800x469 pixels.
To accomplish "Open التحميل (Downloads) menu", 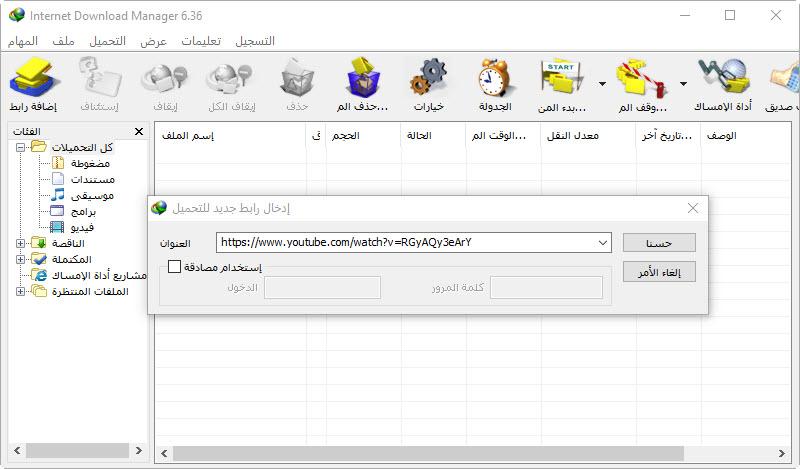I will click(107, 41).
